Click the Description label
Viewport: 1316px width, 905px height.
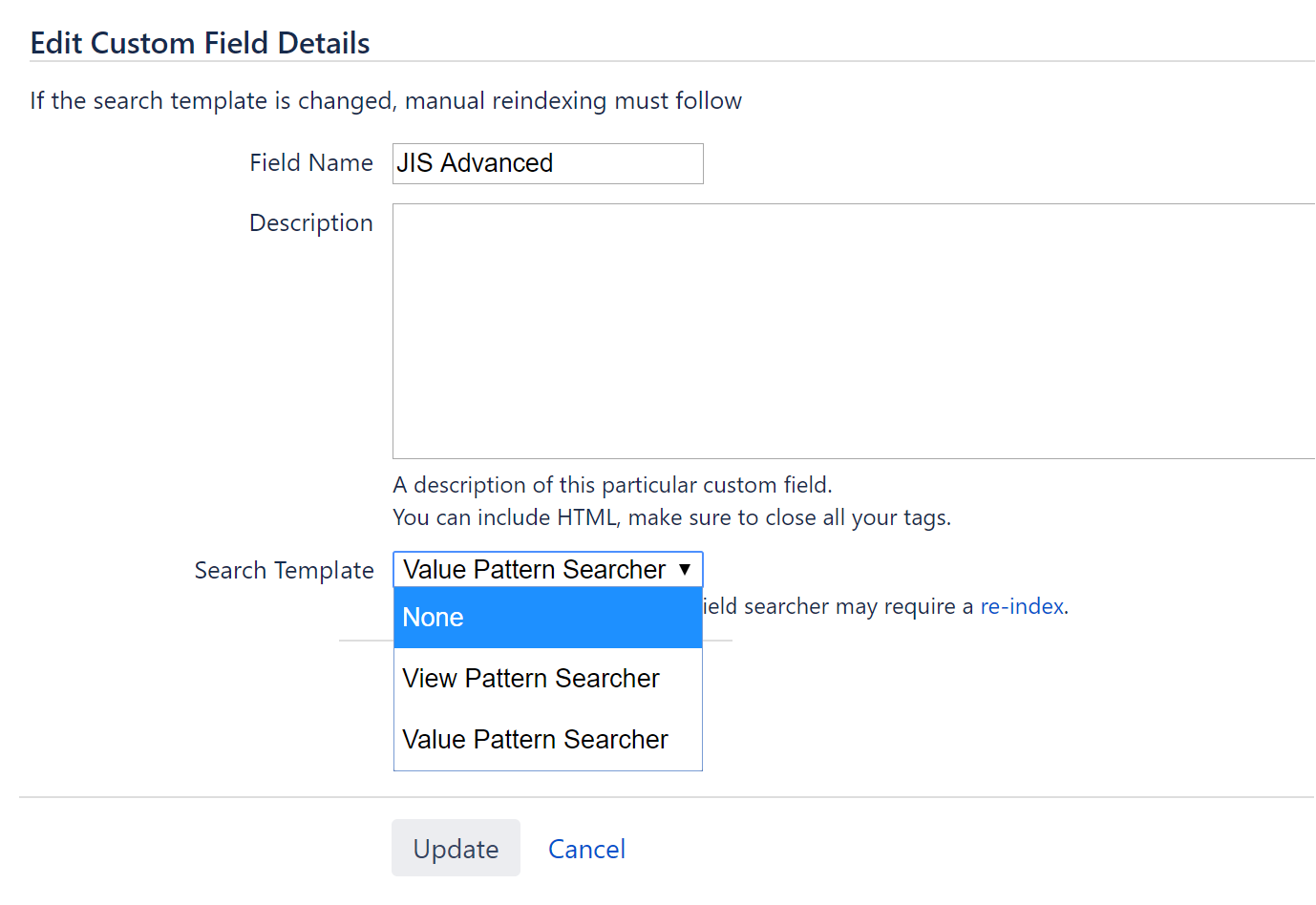310,222
